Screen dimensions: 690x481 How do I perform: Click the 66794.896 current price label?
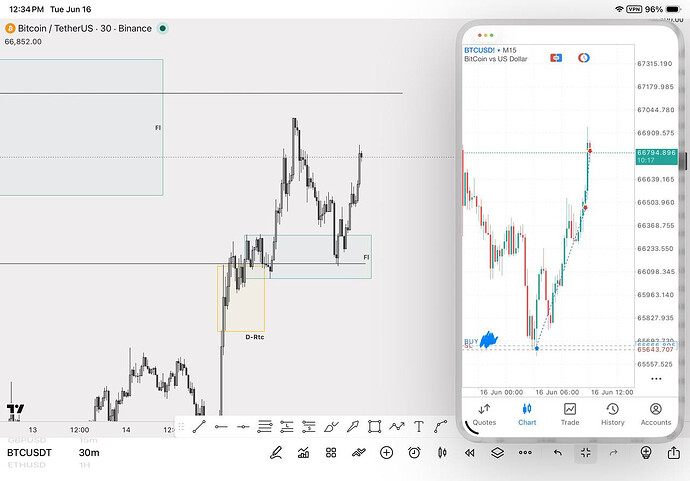(x=656, y=153)
